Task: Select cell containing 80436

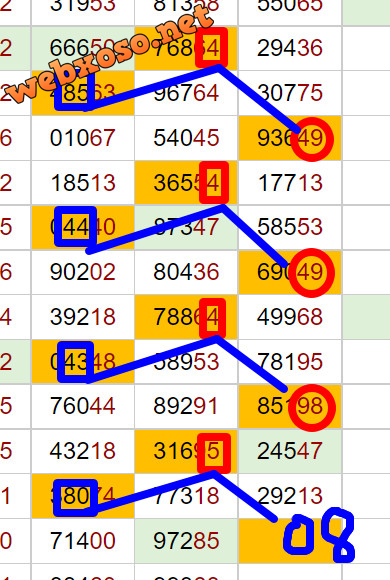Action: point(186,272)
